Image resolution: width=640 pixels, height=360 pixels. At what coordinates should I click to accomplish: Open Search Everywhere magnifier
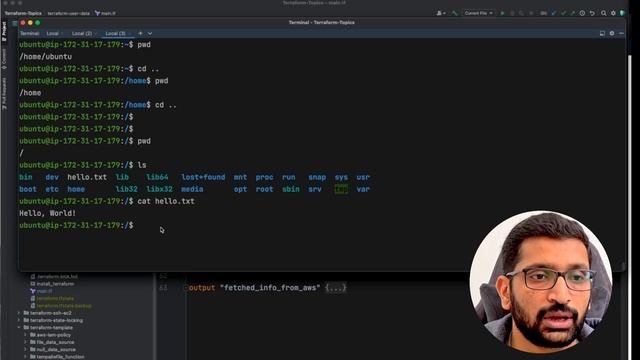pyautogui.click(x=604, y=13)
